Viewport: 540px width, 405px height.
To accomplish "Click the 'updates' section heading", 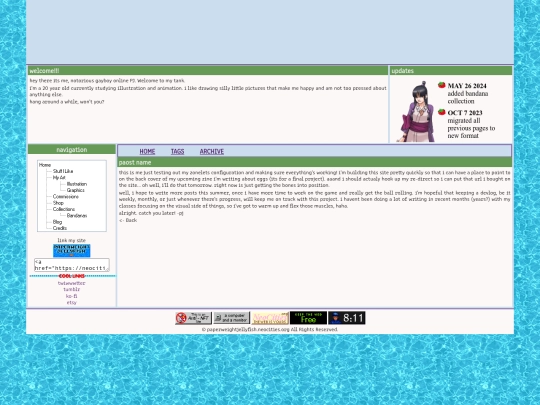I will [403, 71].
